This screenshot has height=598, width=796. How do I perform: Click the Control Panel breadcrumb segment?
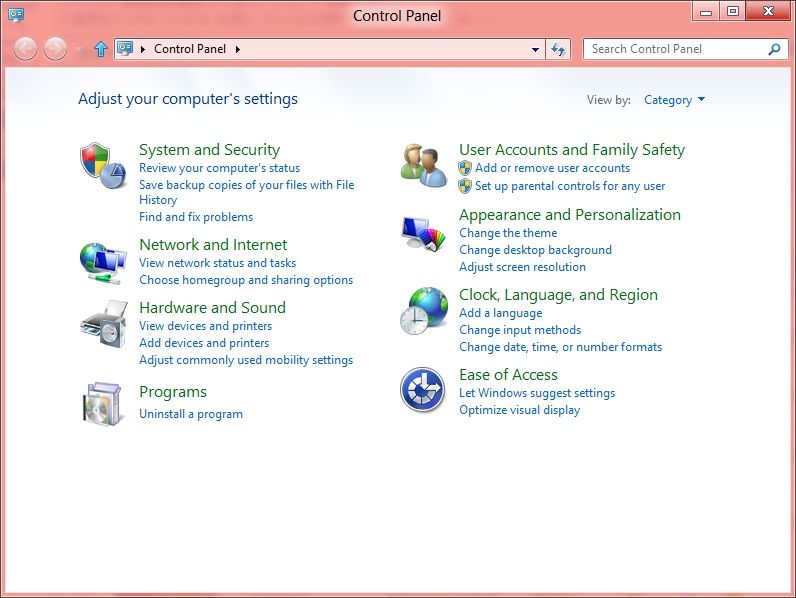tap(190, 49)
